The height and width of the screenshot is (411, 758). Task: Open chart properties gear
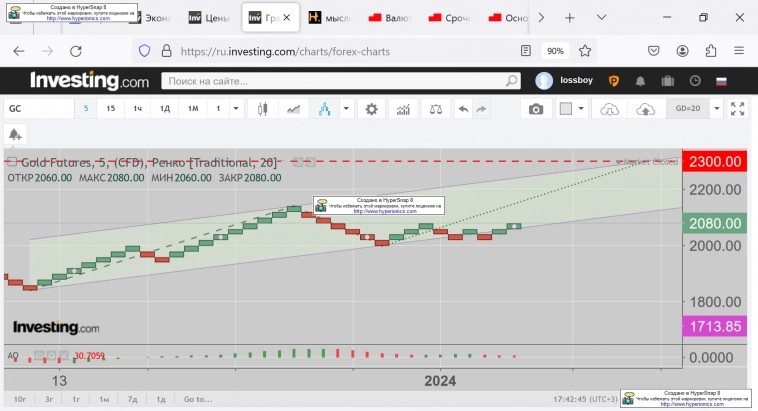tap(371, 109)
